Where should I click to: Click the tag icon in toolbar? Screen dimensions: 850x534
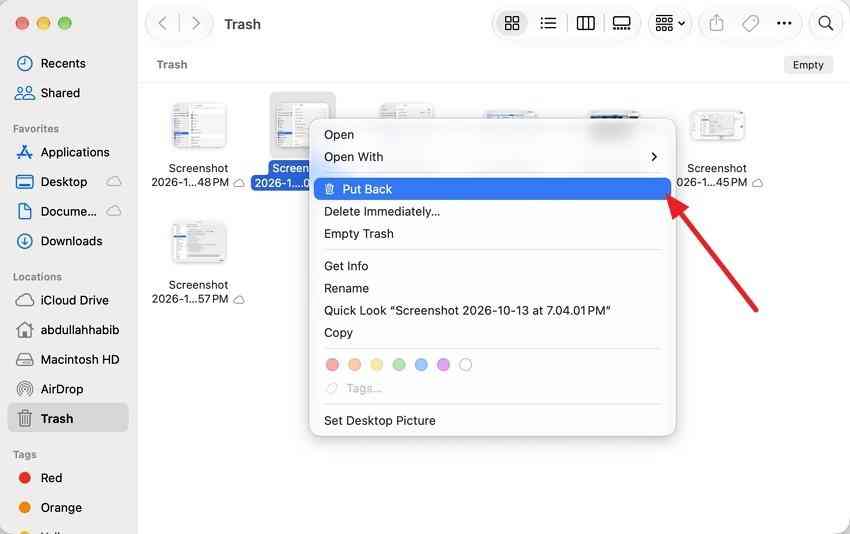coord(750,23)
